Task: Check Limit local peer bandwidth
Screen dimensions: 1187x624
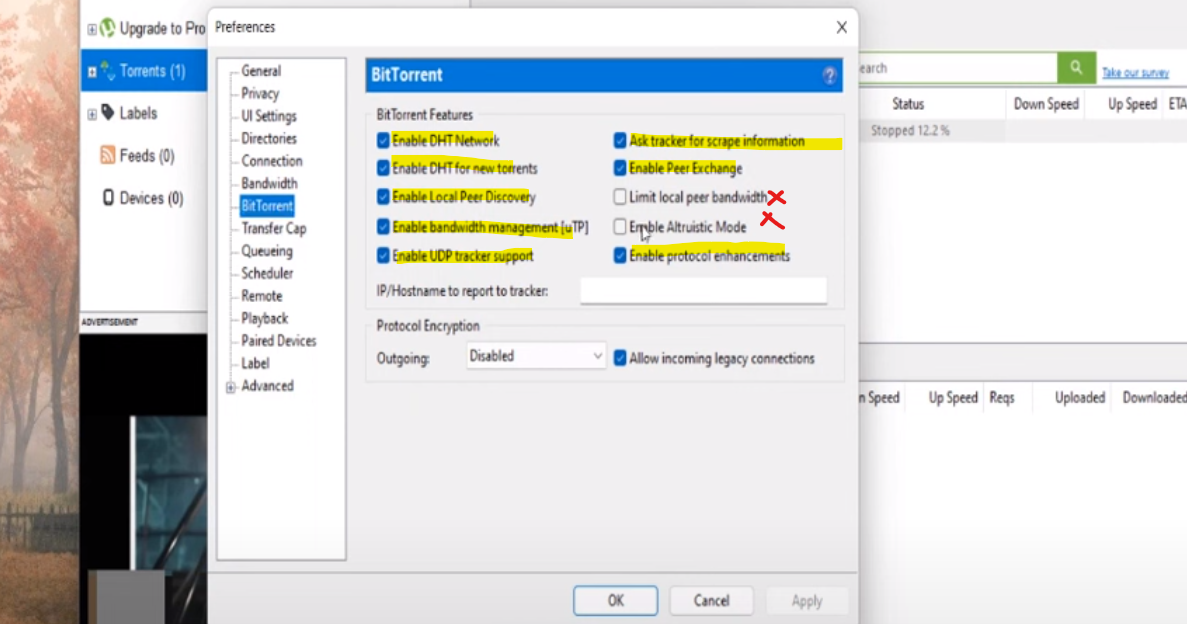Action: click(x=620, y=197)
